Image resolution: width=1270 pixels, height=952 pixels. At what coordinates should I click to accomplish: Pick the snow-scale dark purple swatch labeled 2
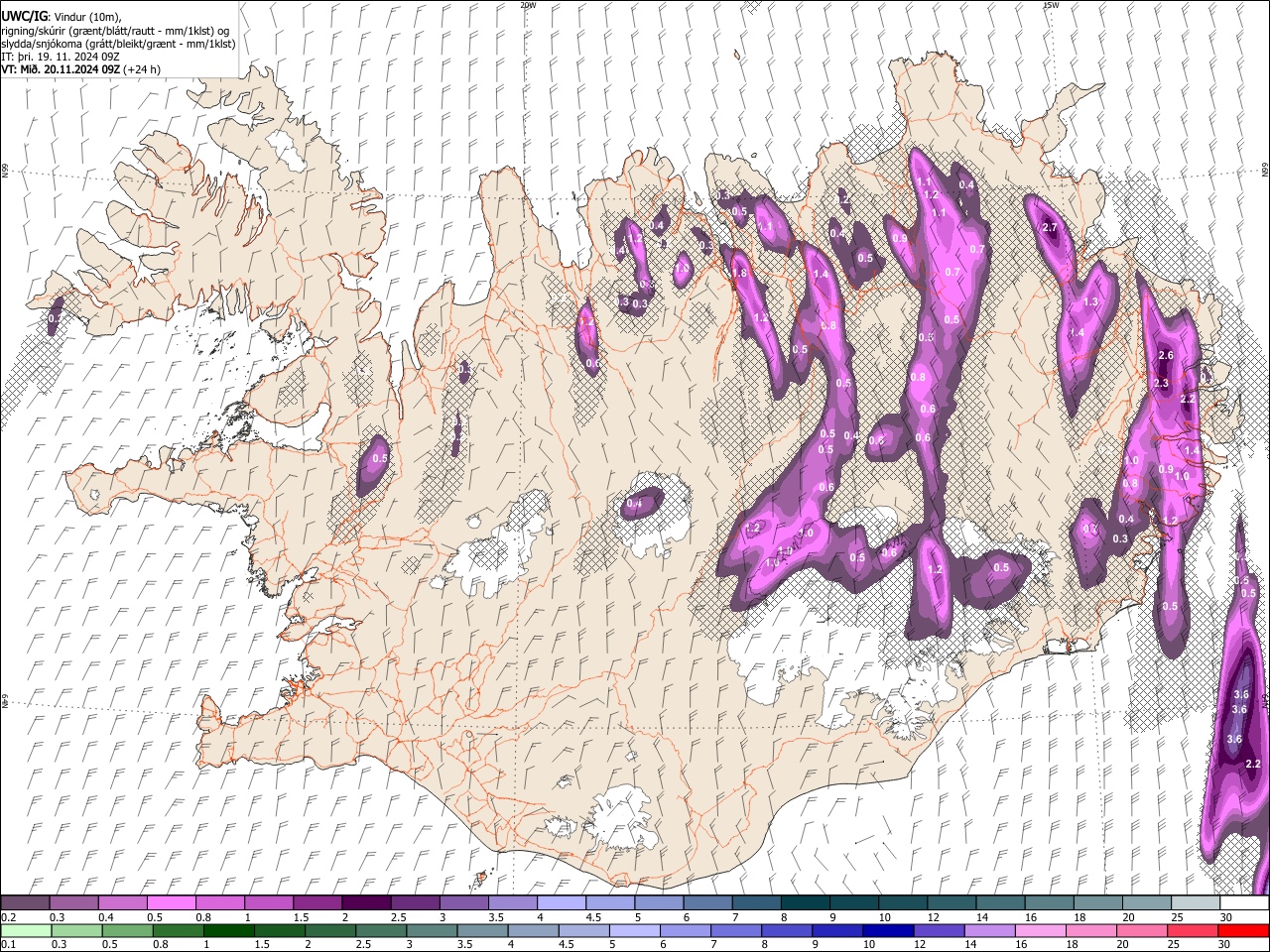(x=366, y=903)
